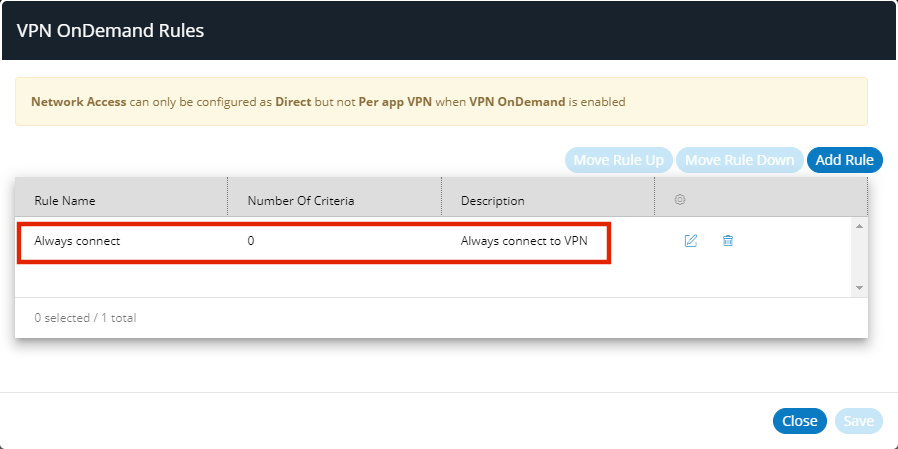Click divider between Rule Name and Number Of Criteria
Image resolution: width=898 pixels, height=449 pixels.
click(228, 200)
